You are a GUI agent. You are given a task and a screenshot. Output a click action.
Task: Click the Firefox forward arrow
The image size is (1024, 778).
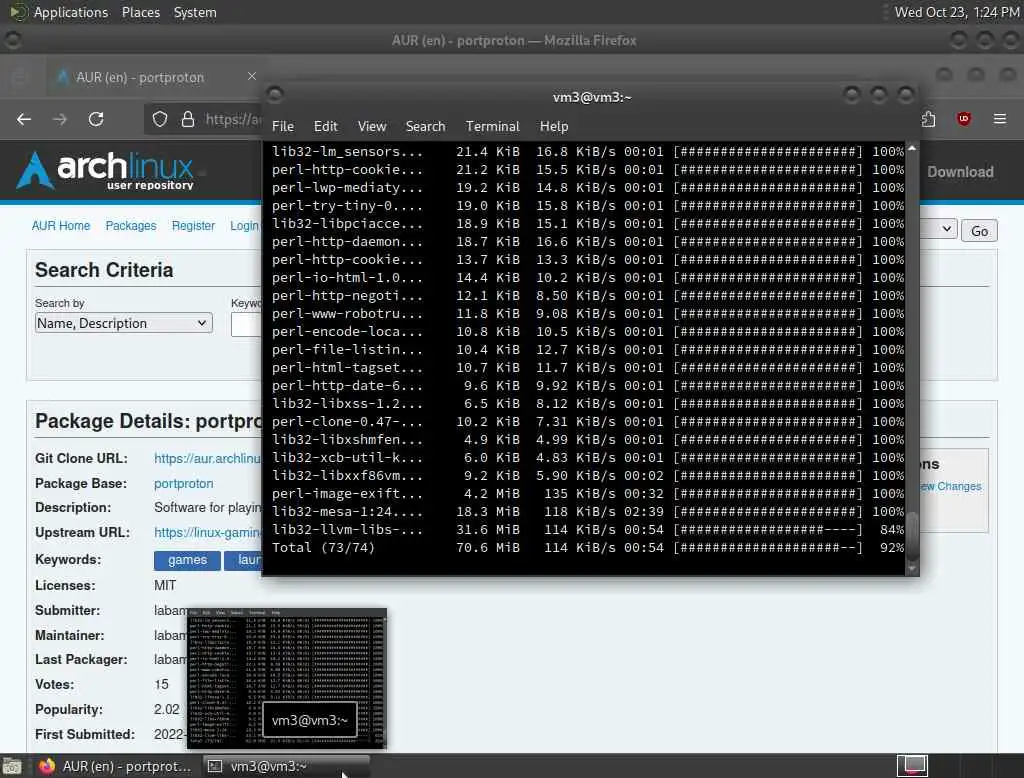coord(59,119)
